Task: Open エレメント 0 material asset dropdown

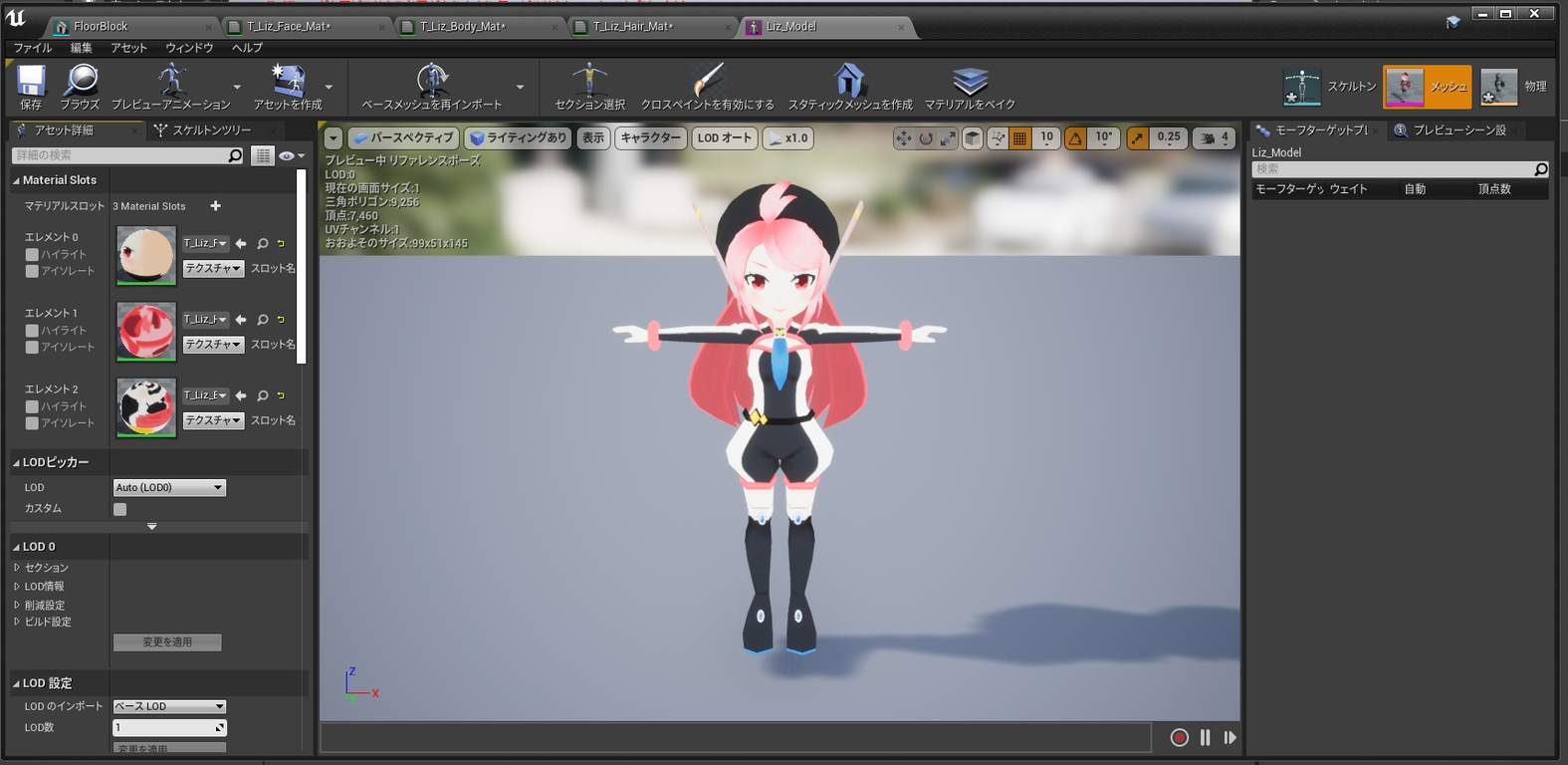Action: [x=205, y=243]
